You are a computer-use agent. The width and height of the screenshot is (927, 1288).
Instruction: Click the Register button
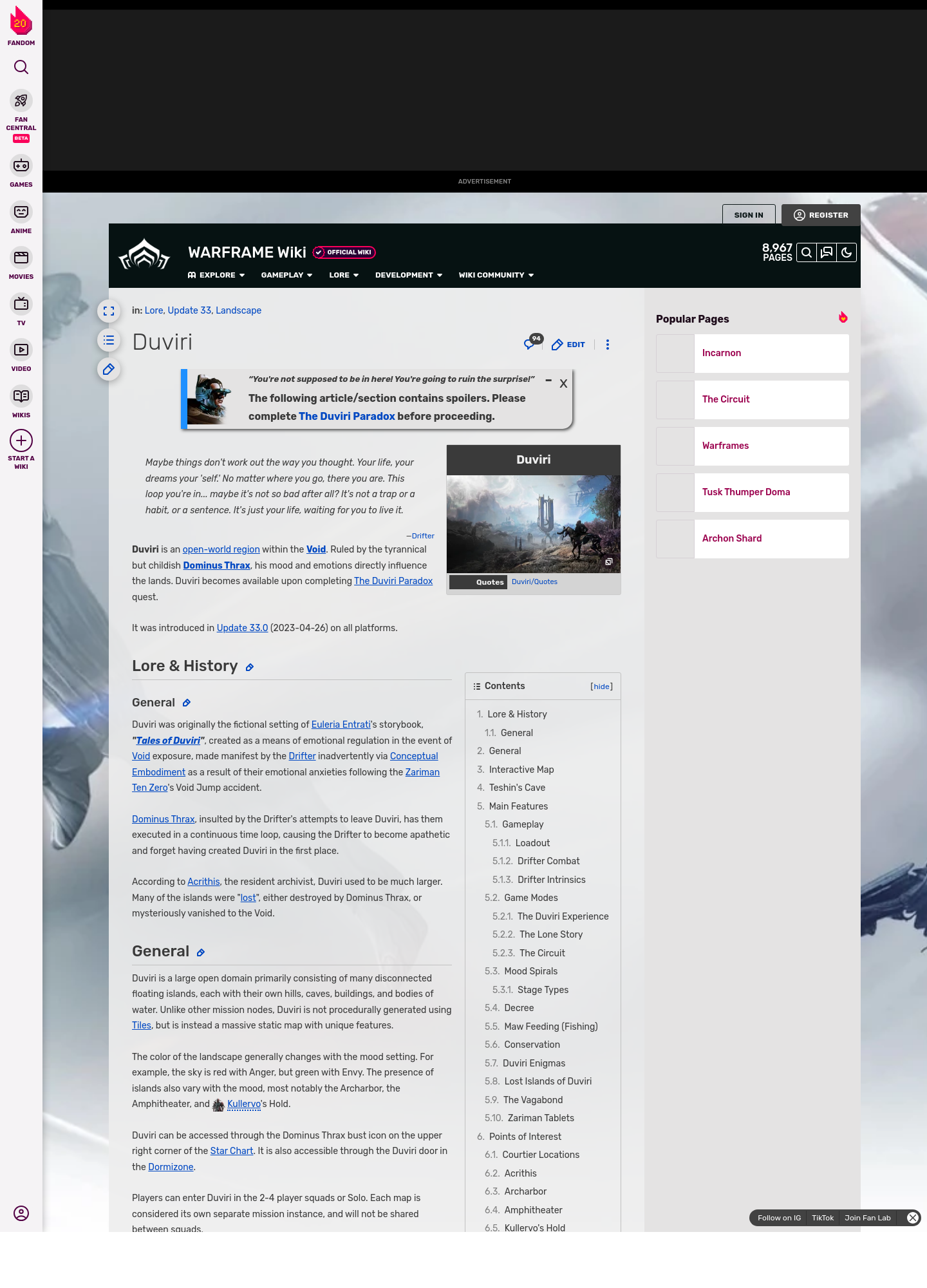tap(821, 215)
